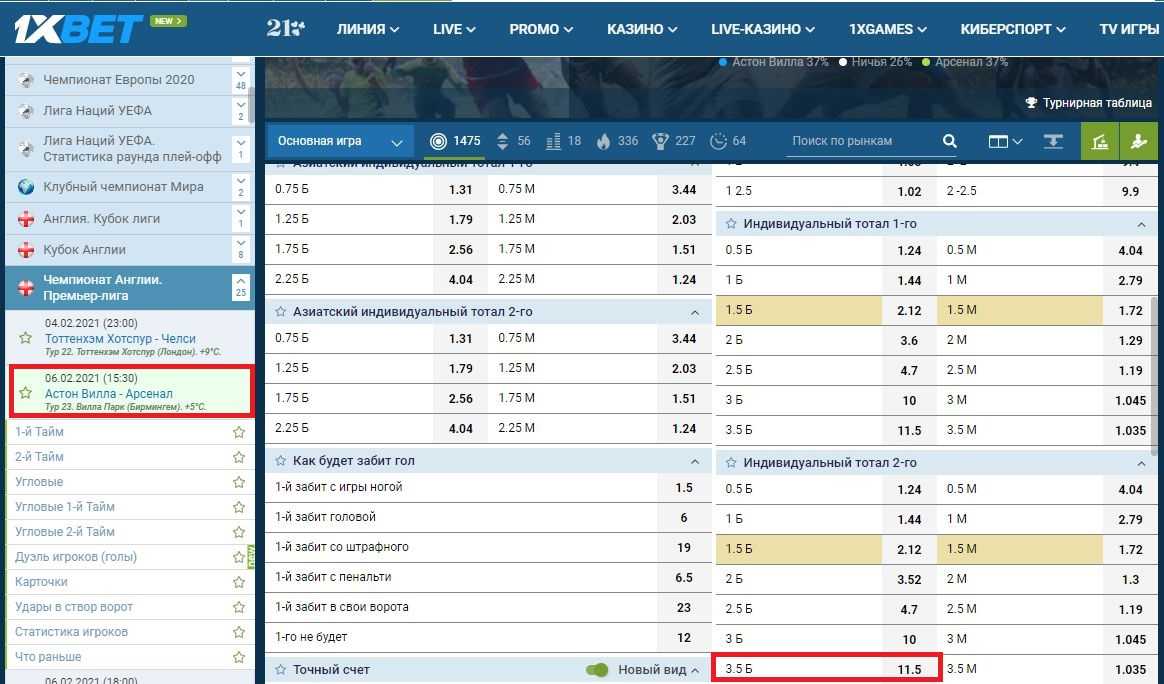Star the Угловые 1-й Тайм item
This screenshot has width=1164, height=684.
click(238, 507)
